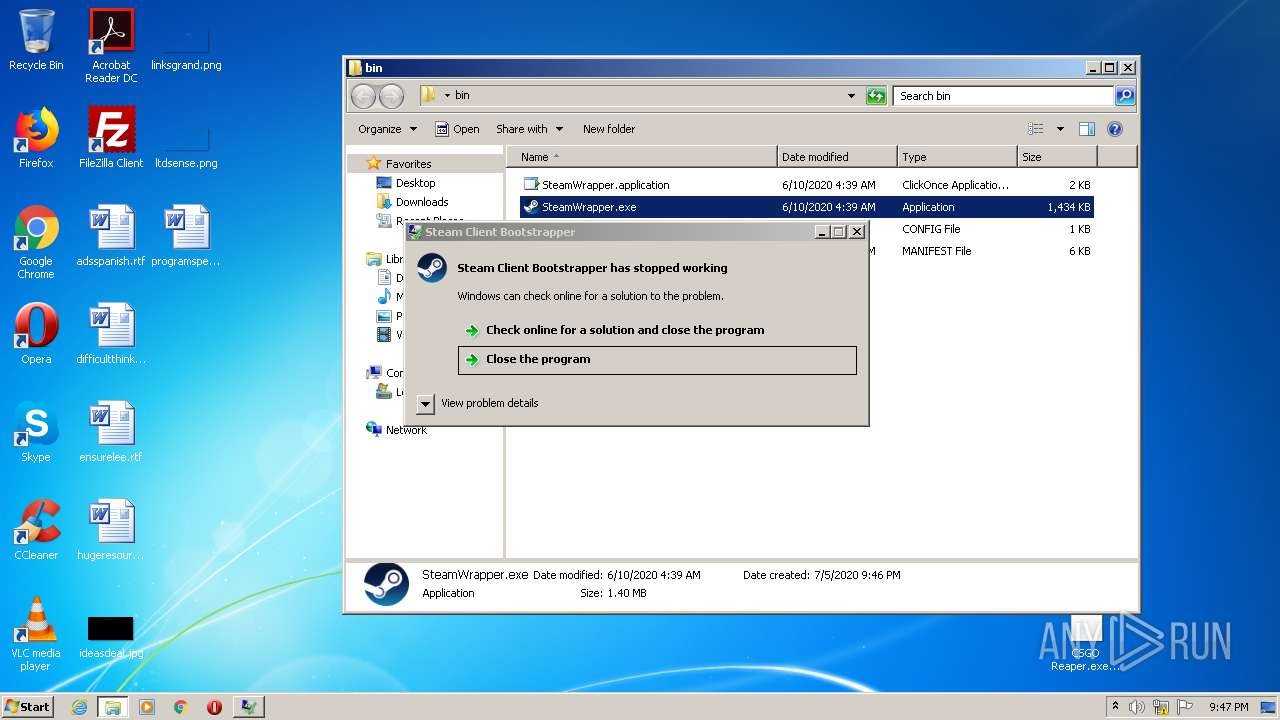The image size is (1280, 720).
Task: Click Windows Explorer taskbar icon
Action: point(113,707)
